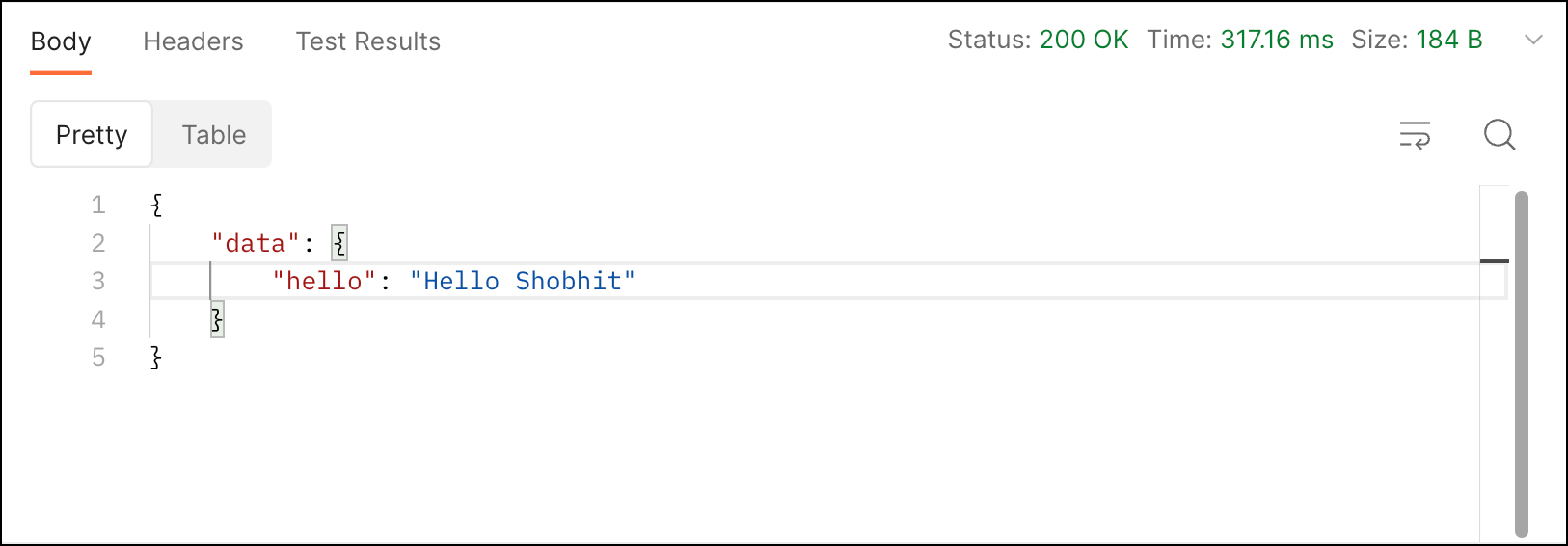Click the Time 317.16 ms label
1568x546 pixels.
tap(1240, 40)
